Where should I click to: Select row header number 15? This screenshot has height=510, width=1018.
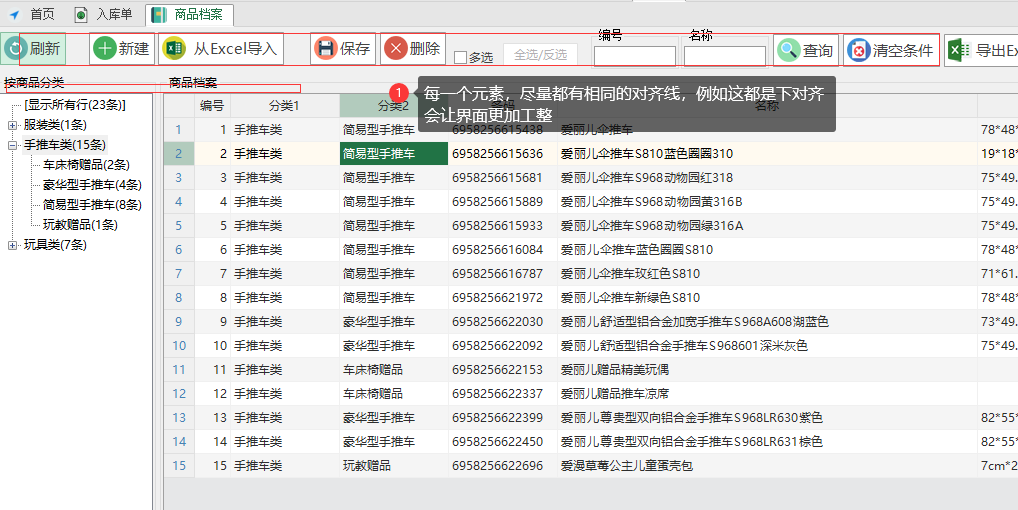pos(179,466)
